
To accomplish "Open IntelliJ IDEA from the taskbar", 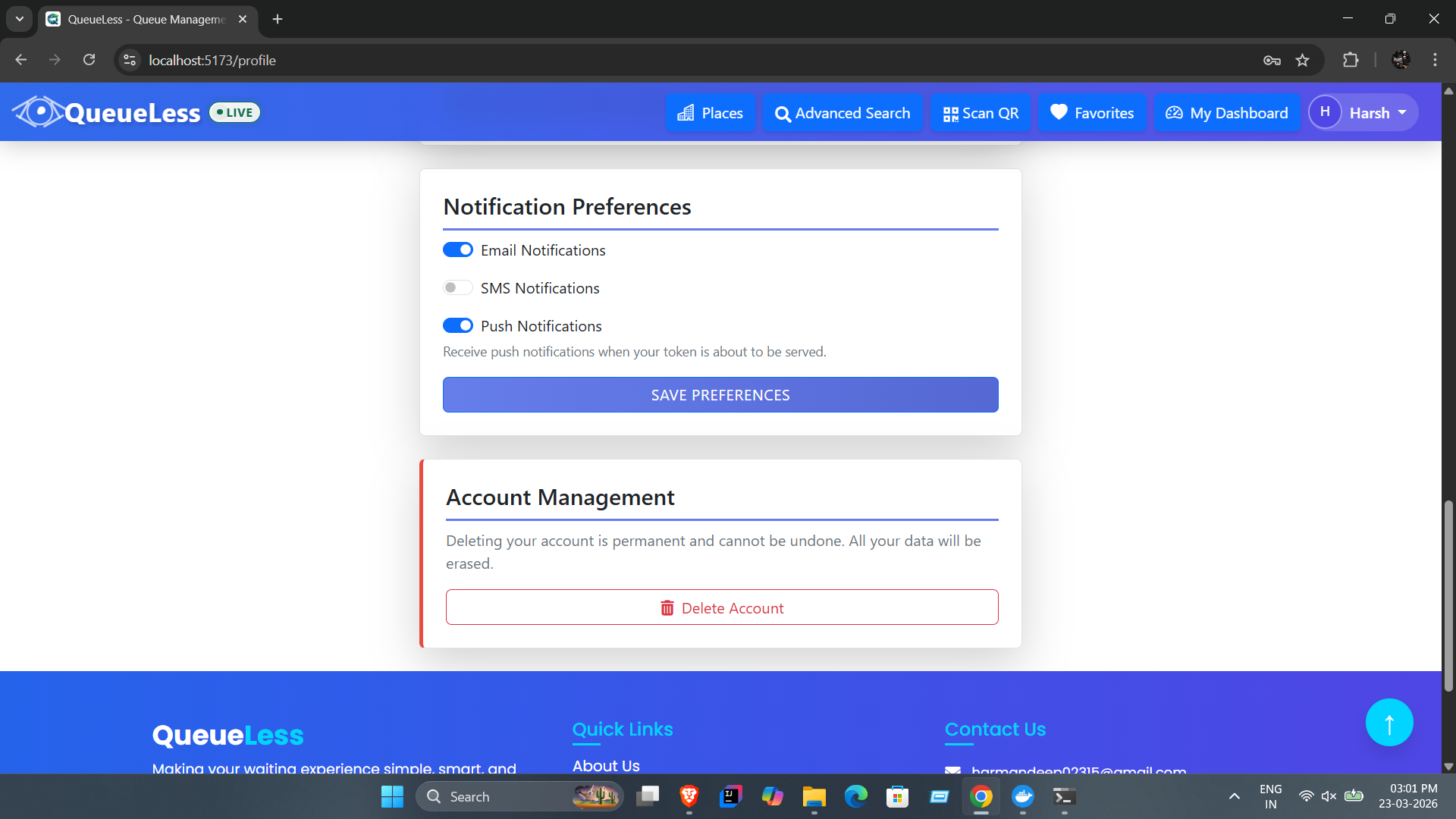I will tap(730, 796).
